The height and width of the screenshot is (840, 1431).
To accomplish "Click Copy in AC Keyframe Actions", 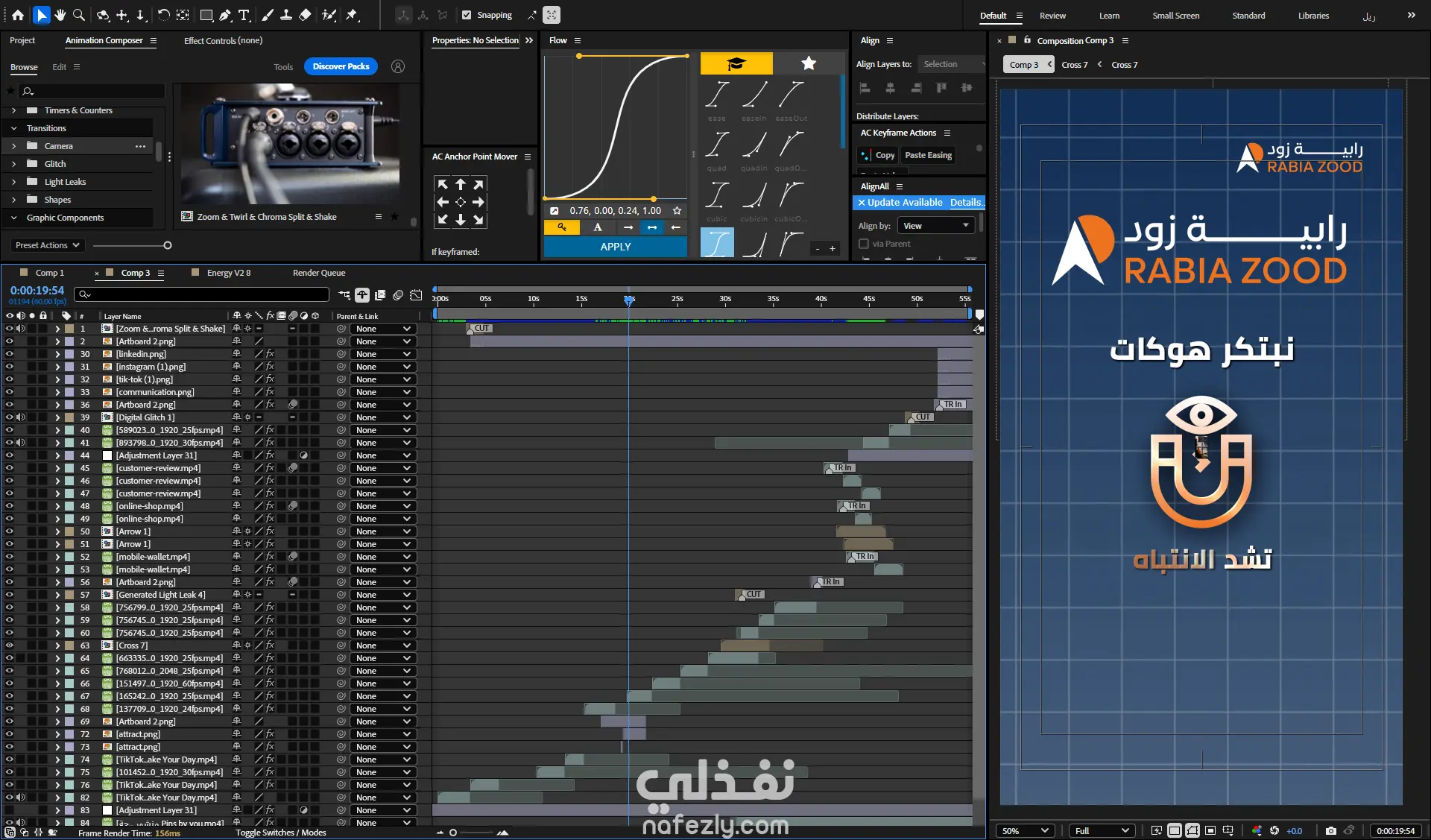I will [x=877, y=155].
